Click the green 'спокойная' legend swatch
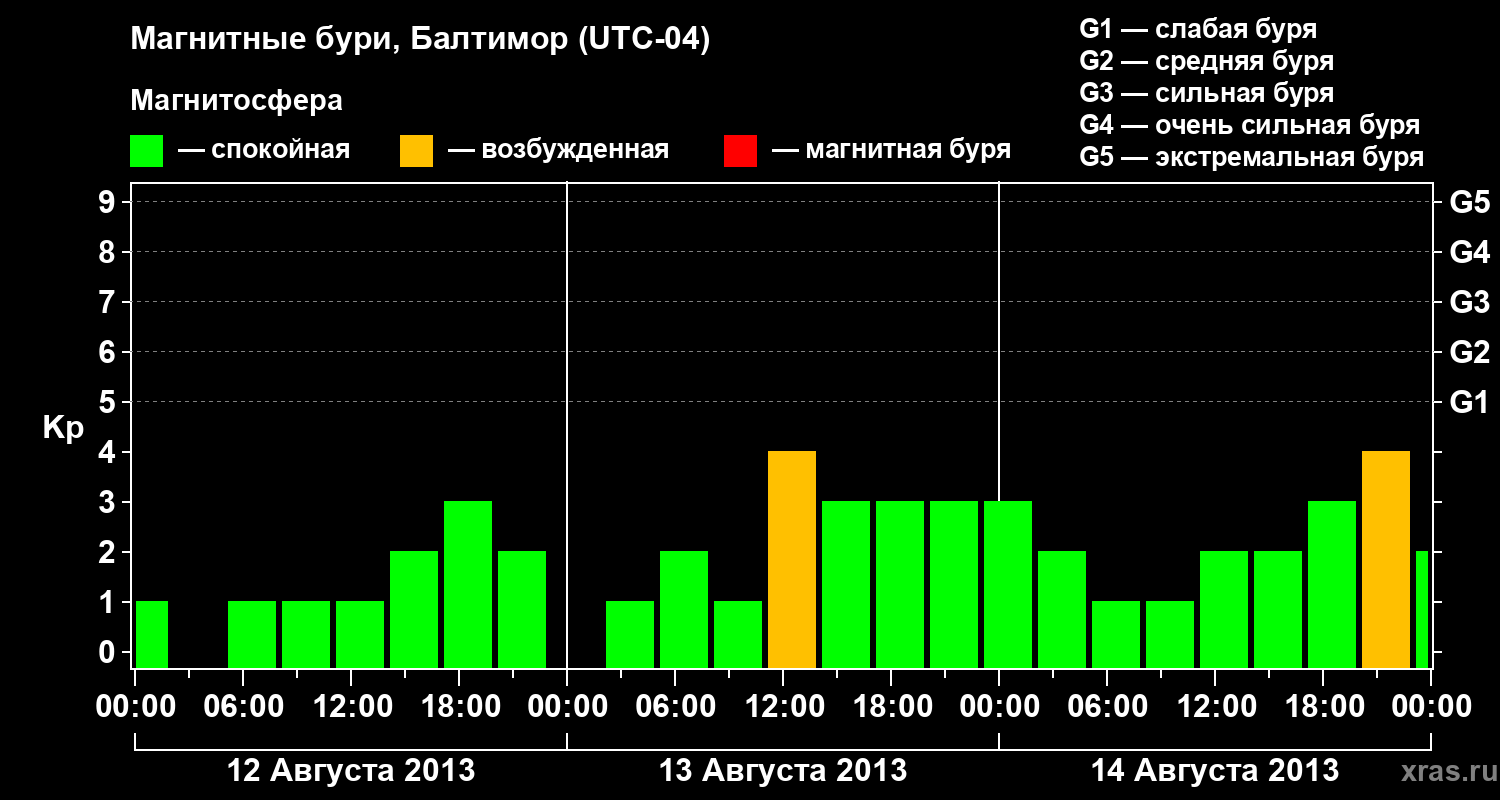The height and width of the screenshot is (800, 1500). pyautogui.click(x=147, y=151)
